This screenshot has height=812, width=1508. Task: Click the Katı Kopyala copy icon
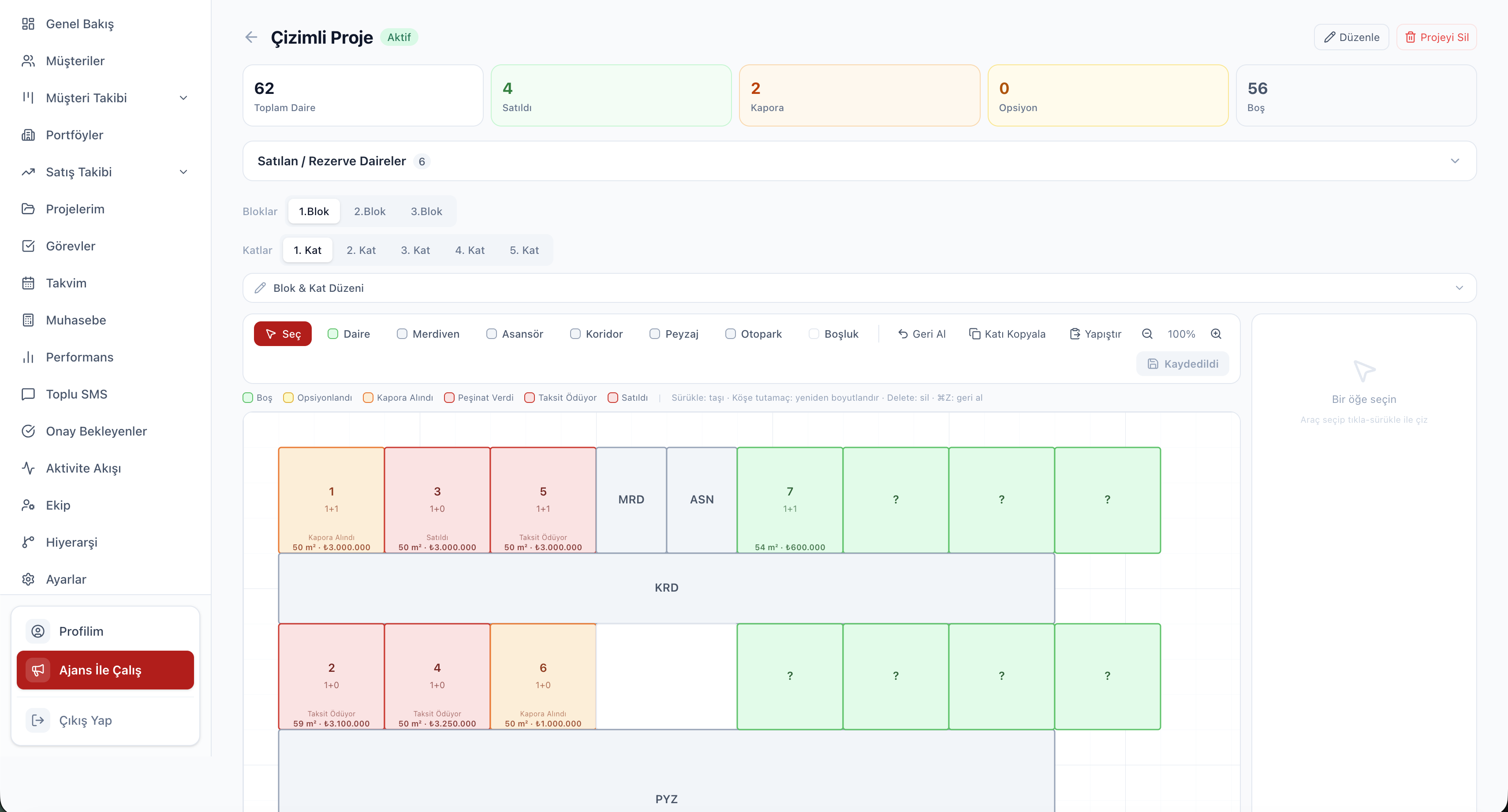975,334
